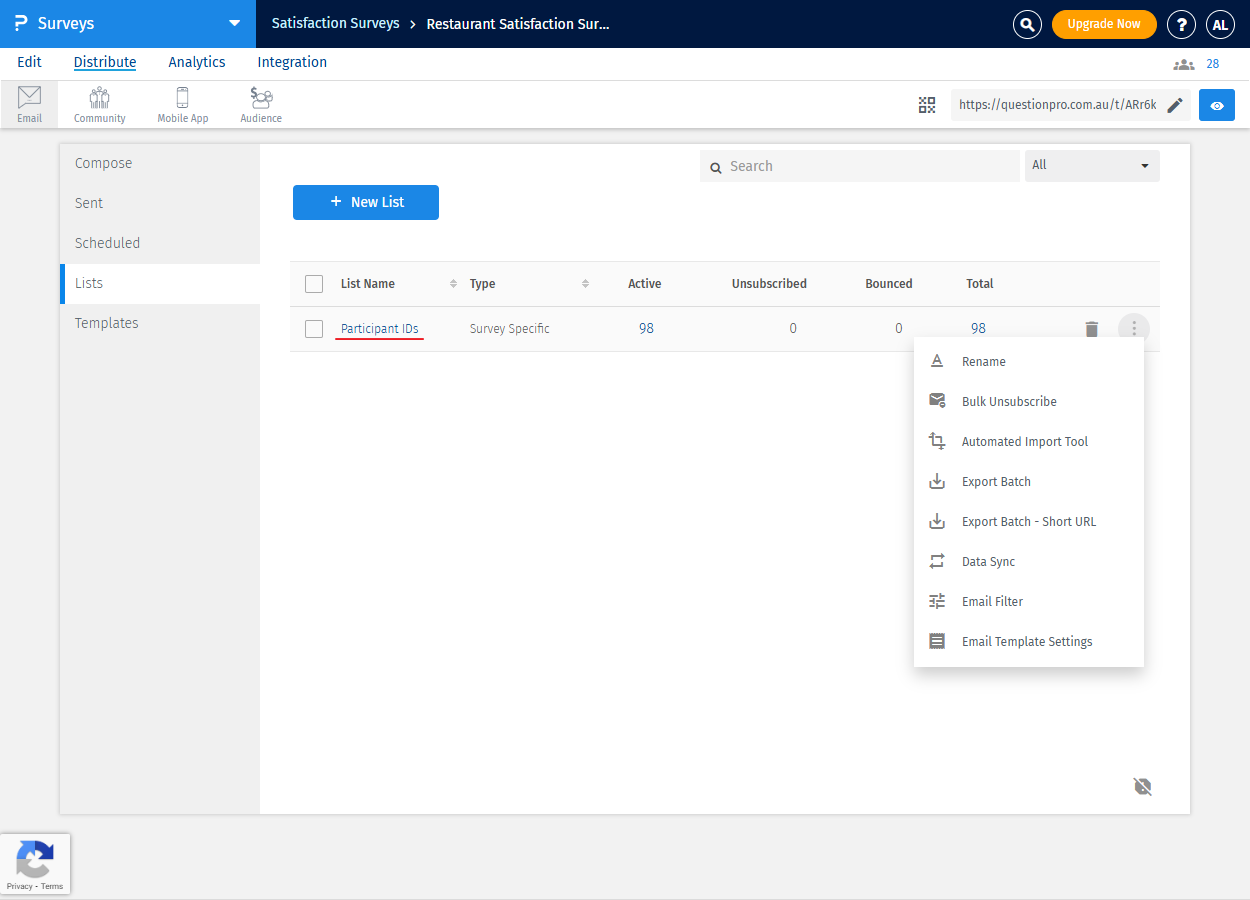Delete the Participant IDs list with trash icon
Viewport: 1250px width, 900px height.
(x=1091, y=329)
